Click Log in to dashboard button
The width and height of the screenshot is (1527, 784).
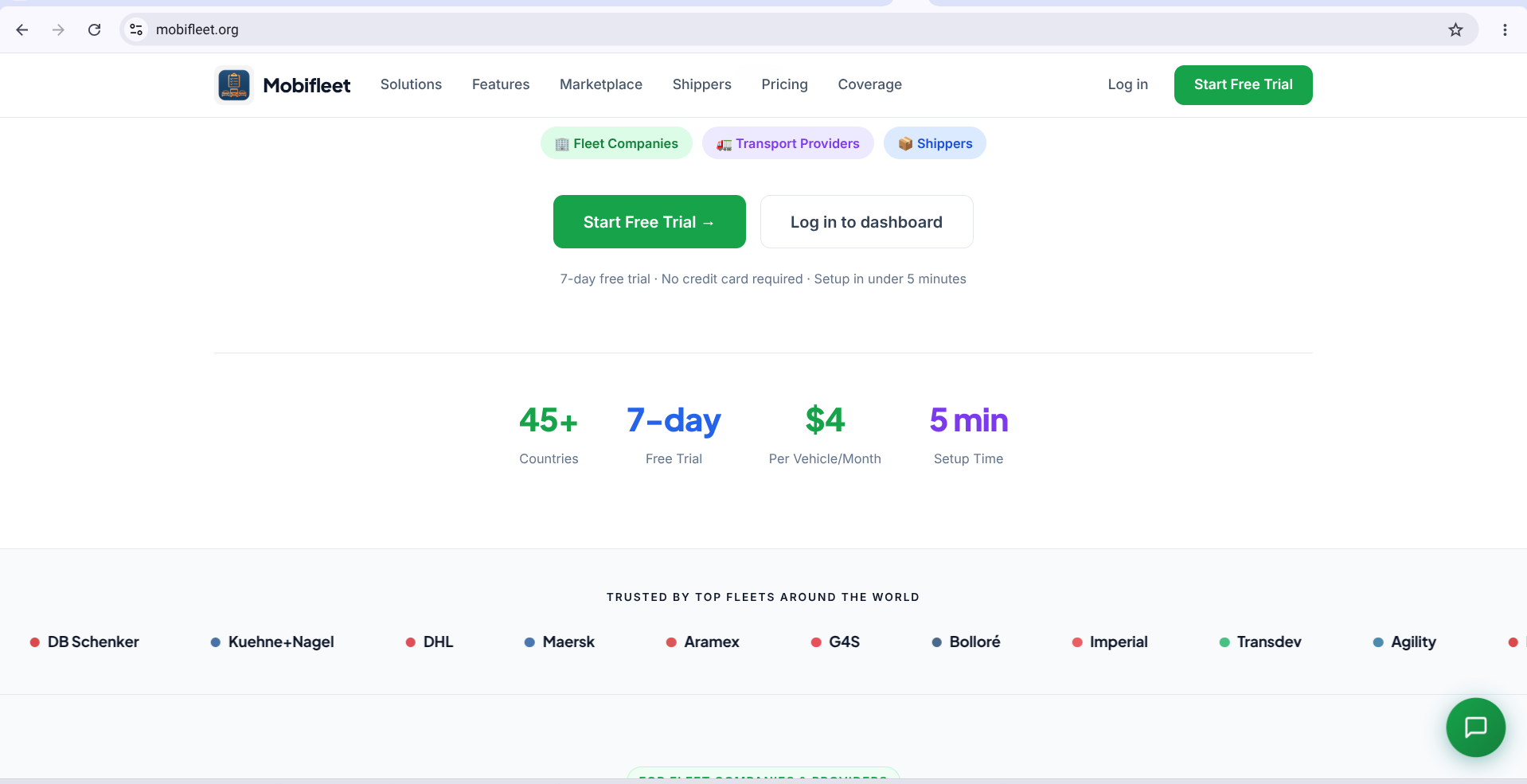tap(866, 222)
